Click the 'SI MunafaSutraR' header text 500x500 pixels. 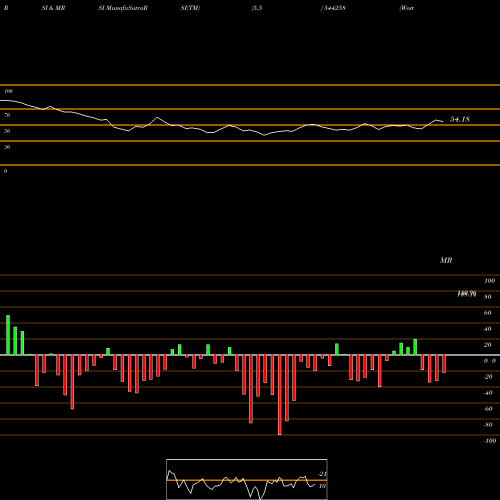pos(123,8)
